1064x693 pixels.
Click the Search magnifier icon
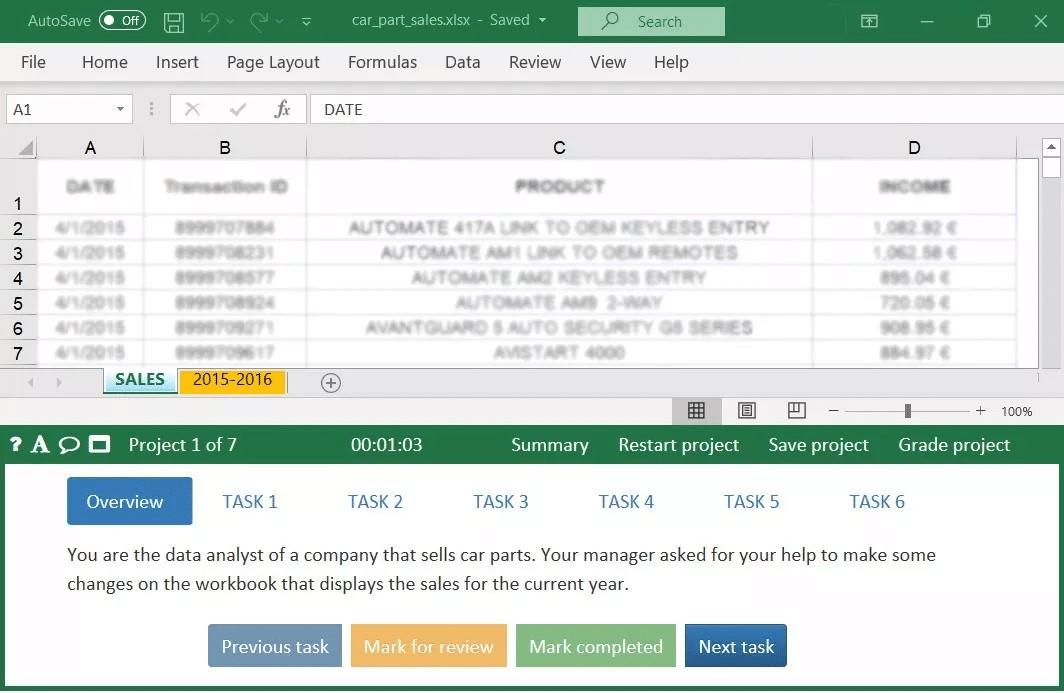click(610, 21)
